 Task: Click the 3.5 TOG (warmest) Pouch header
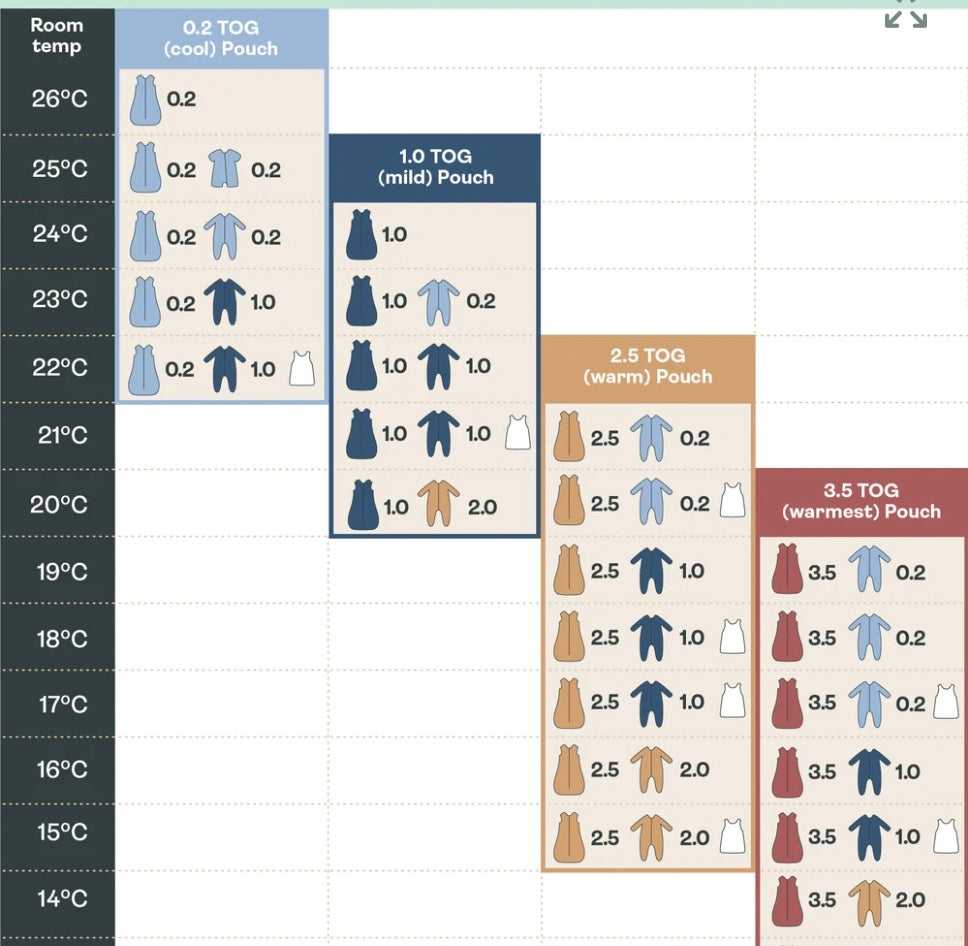[861, 501]
